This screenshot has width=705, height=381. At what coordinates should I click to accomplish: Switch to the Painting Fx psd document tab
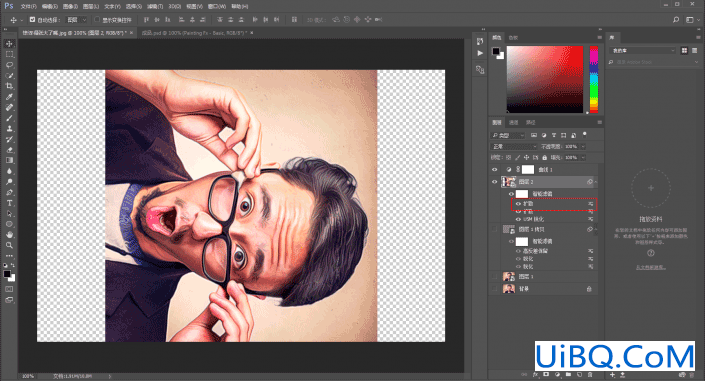click(194, 33)
